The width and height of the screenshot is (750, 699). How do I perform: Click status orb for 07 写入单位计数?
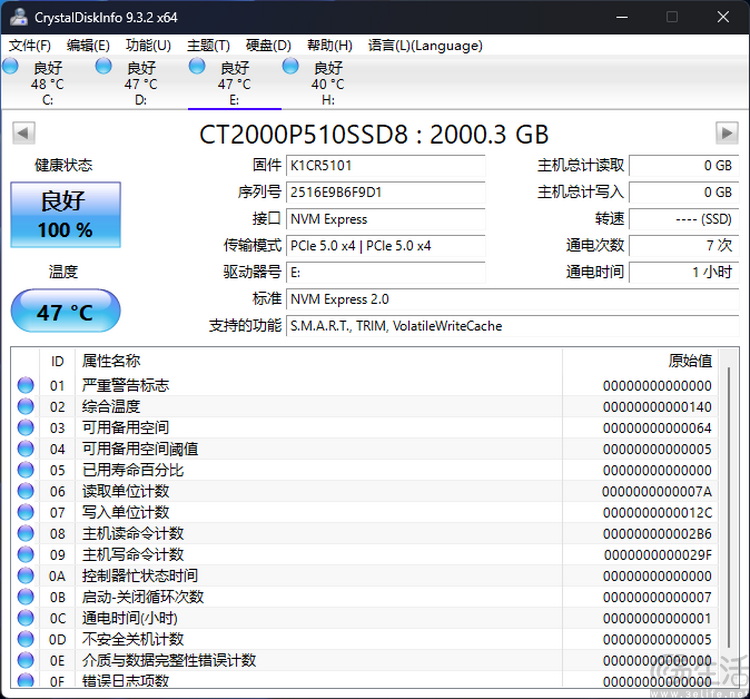(x=25, y=512)
